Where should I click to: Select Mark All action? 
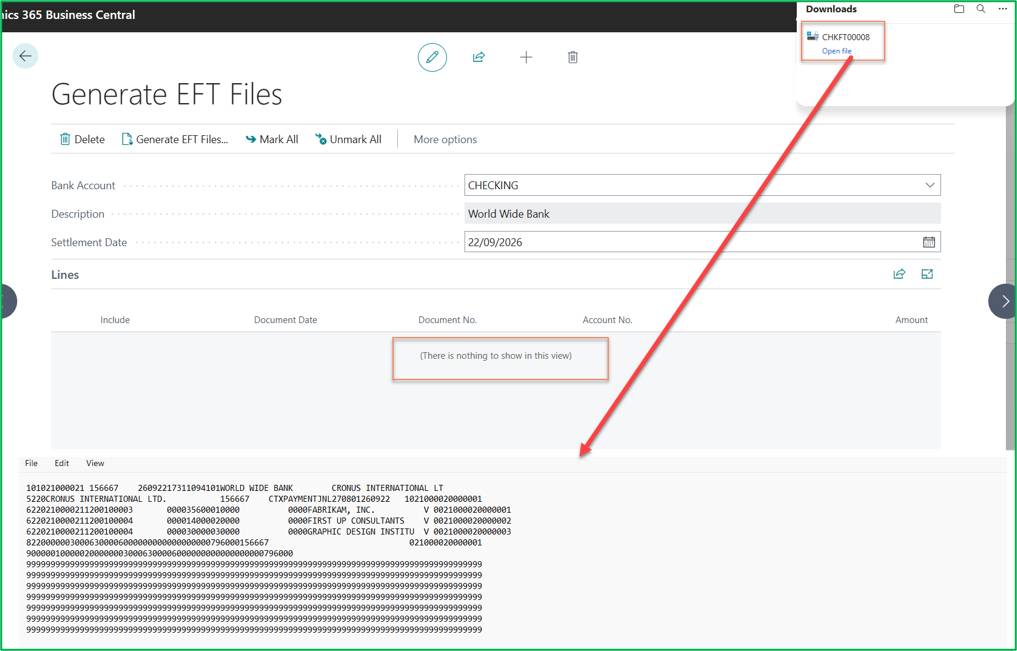pos(272,139)
